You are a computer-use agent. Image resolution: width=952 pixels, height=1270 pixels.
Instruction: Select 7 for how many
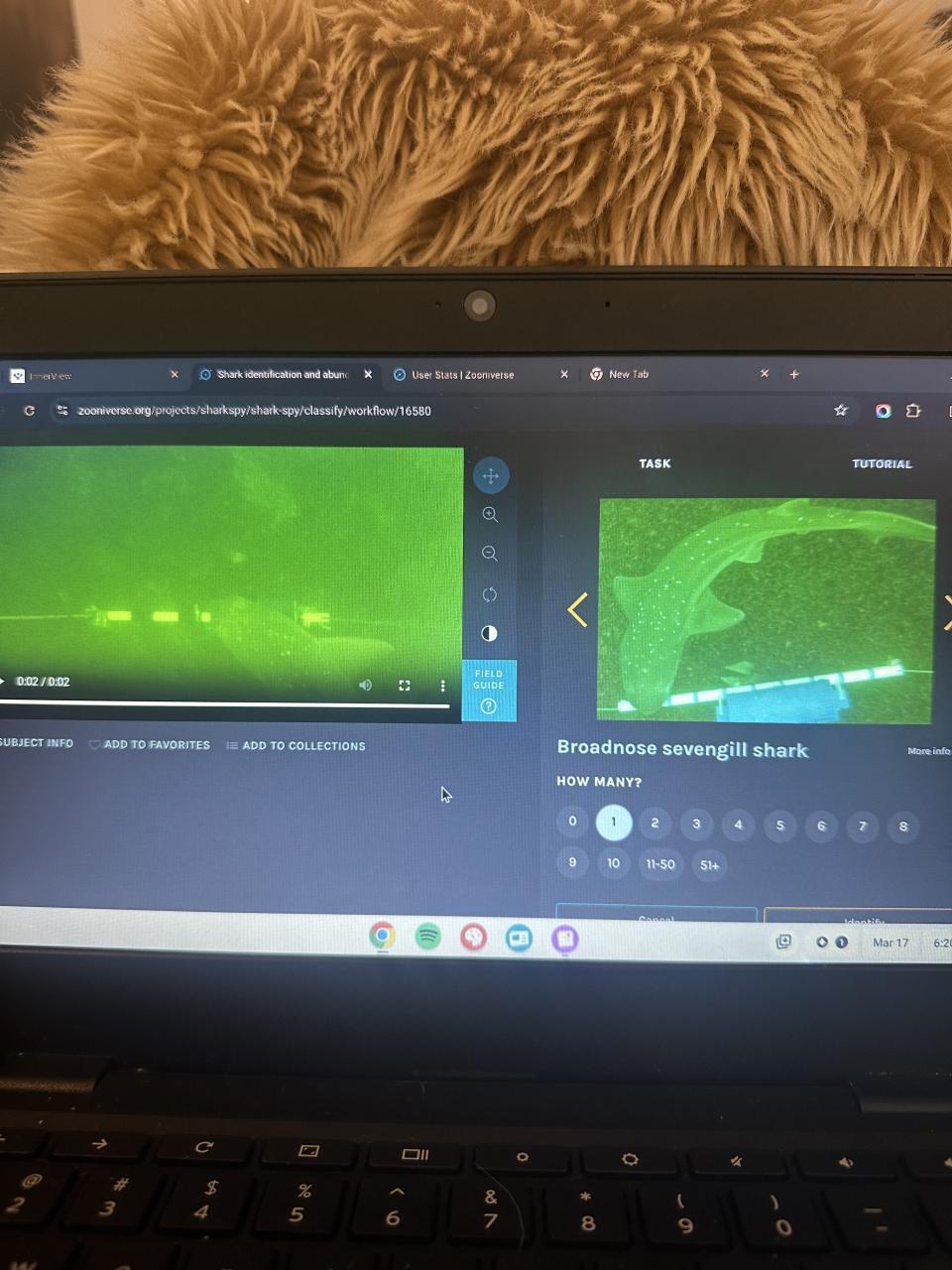[863, 825]
